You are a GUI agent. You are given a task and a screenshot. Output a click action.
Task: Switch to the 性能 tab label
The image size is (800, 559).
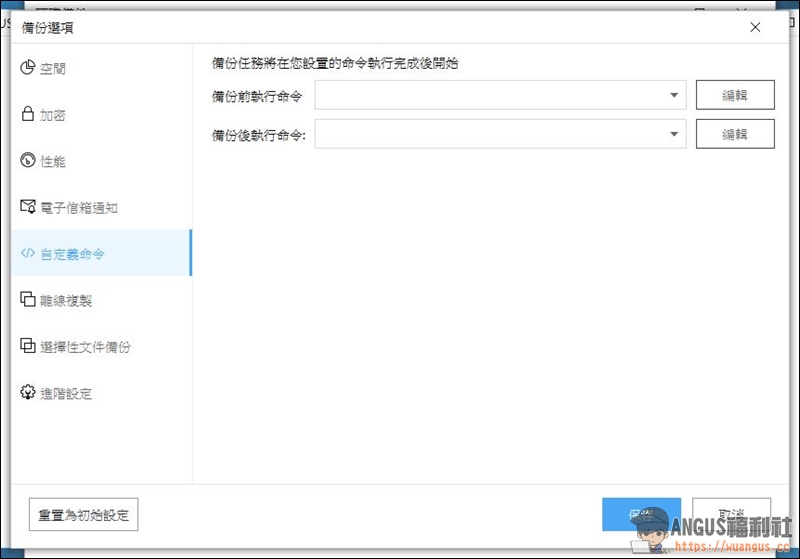click(53, 162)
